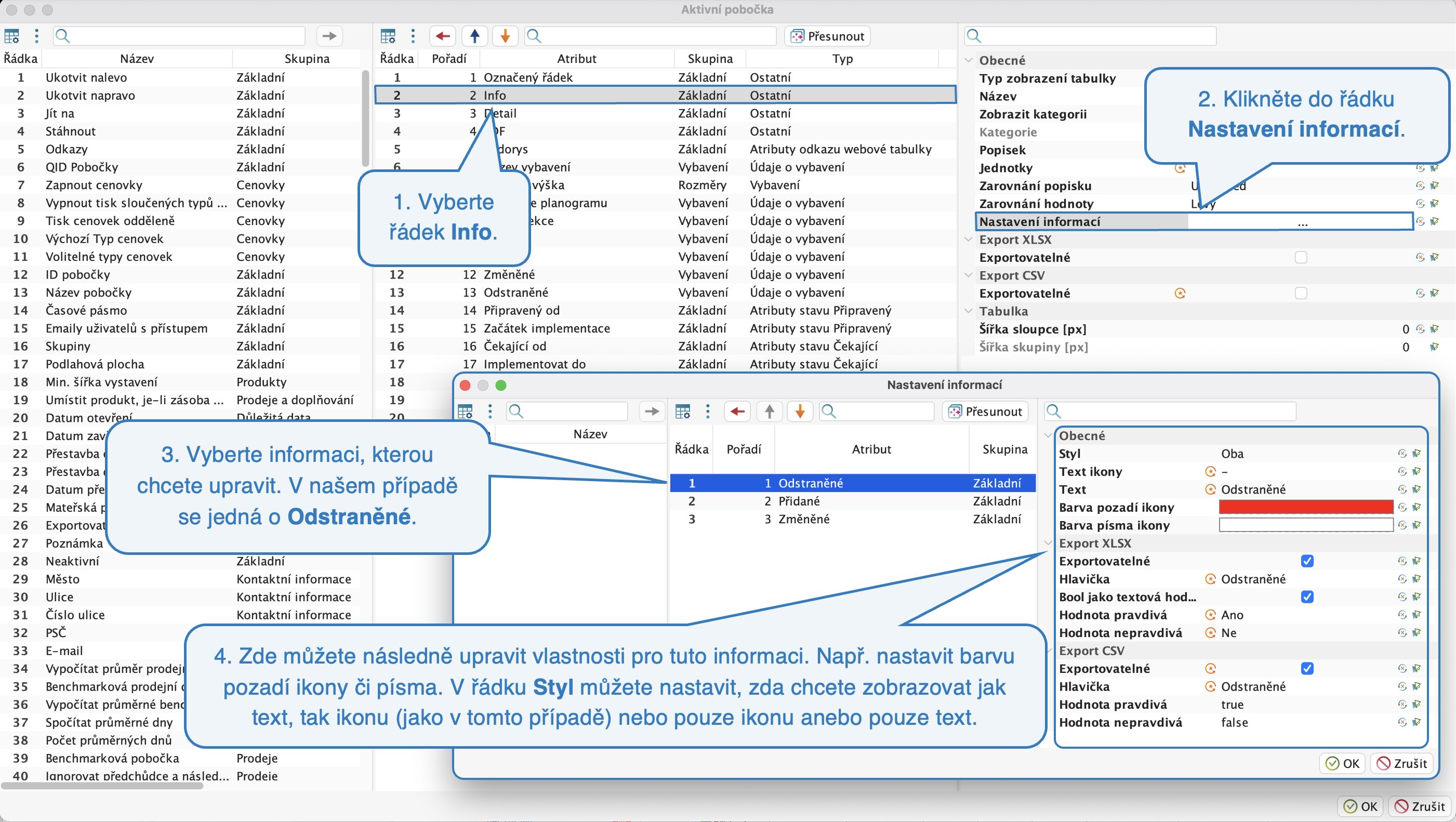Open table settings icon in middle panel toolbar
The width and height of the screenshot is (1456, 822).
tap(388, 36)
